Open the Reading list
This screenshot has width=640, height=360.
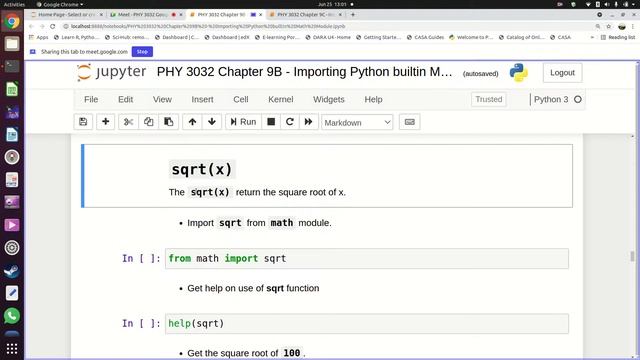tap(618, 37)
